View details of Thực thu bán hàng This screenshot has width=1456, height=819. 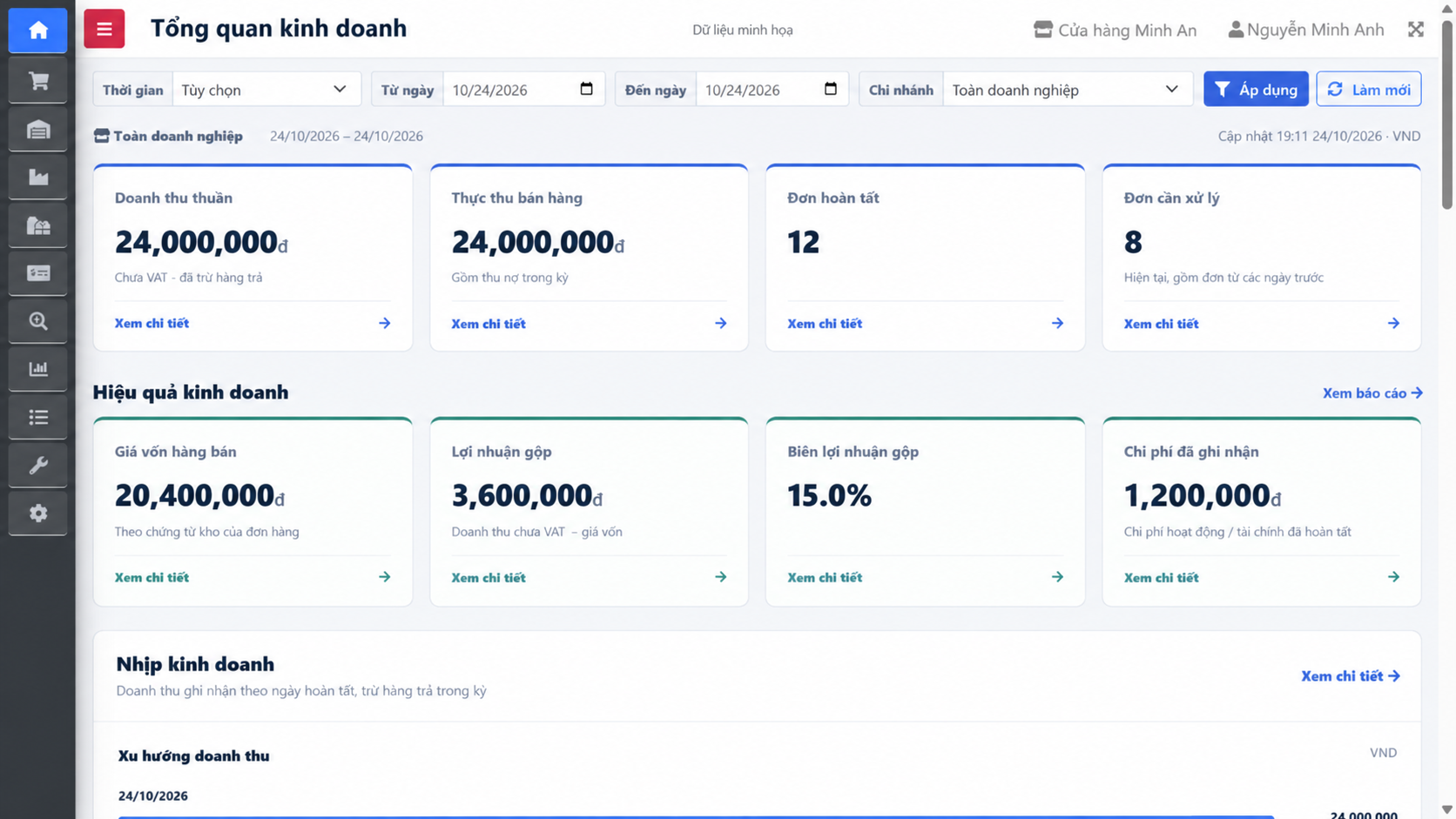(x=589, y=323)
